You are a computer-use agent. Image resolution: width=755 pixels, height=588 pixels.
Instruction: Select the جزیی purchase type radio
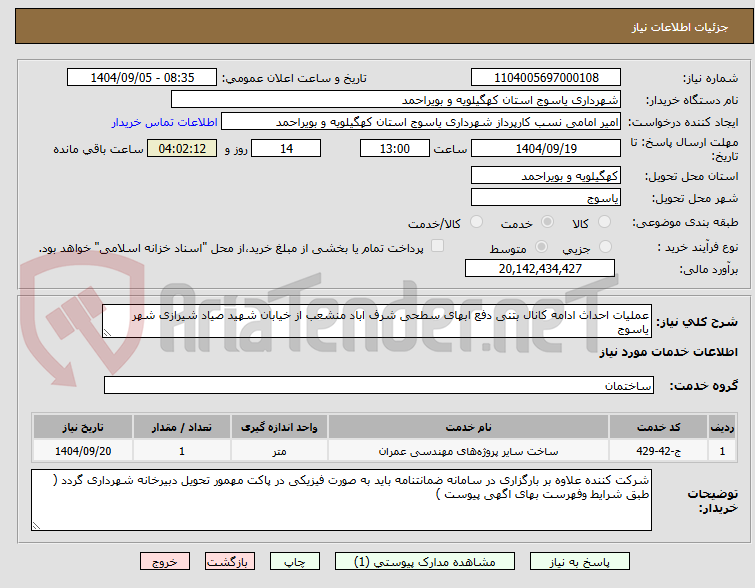tap(605, 247)
